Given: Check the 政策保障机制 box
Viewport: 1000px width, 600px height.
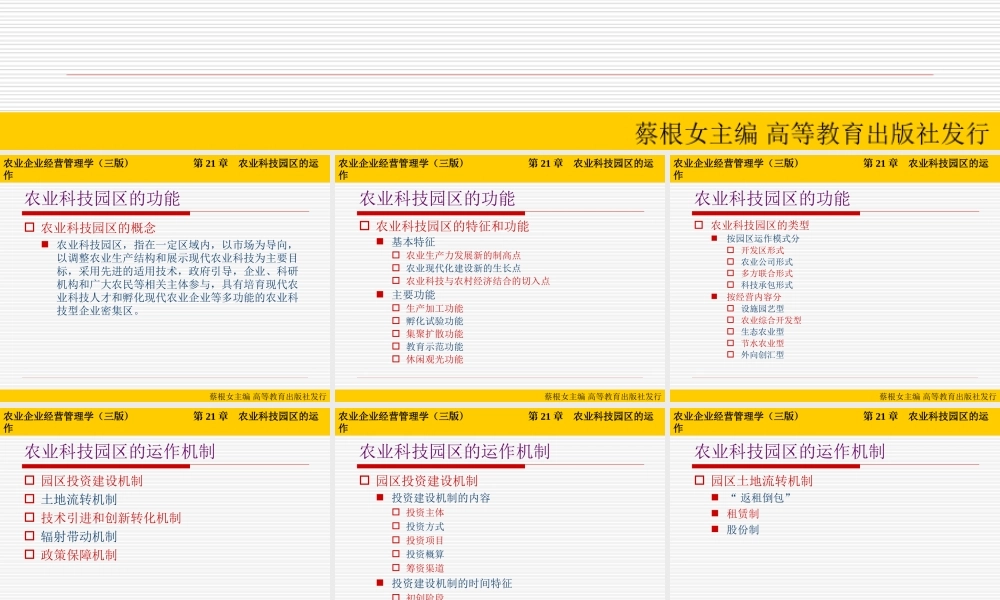Looking at the screenshot, I should (27, 554).
